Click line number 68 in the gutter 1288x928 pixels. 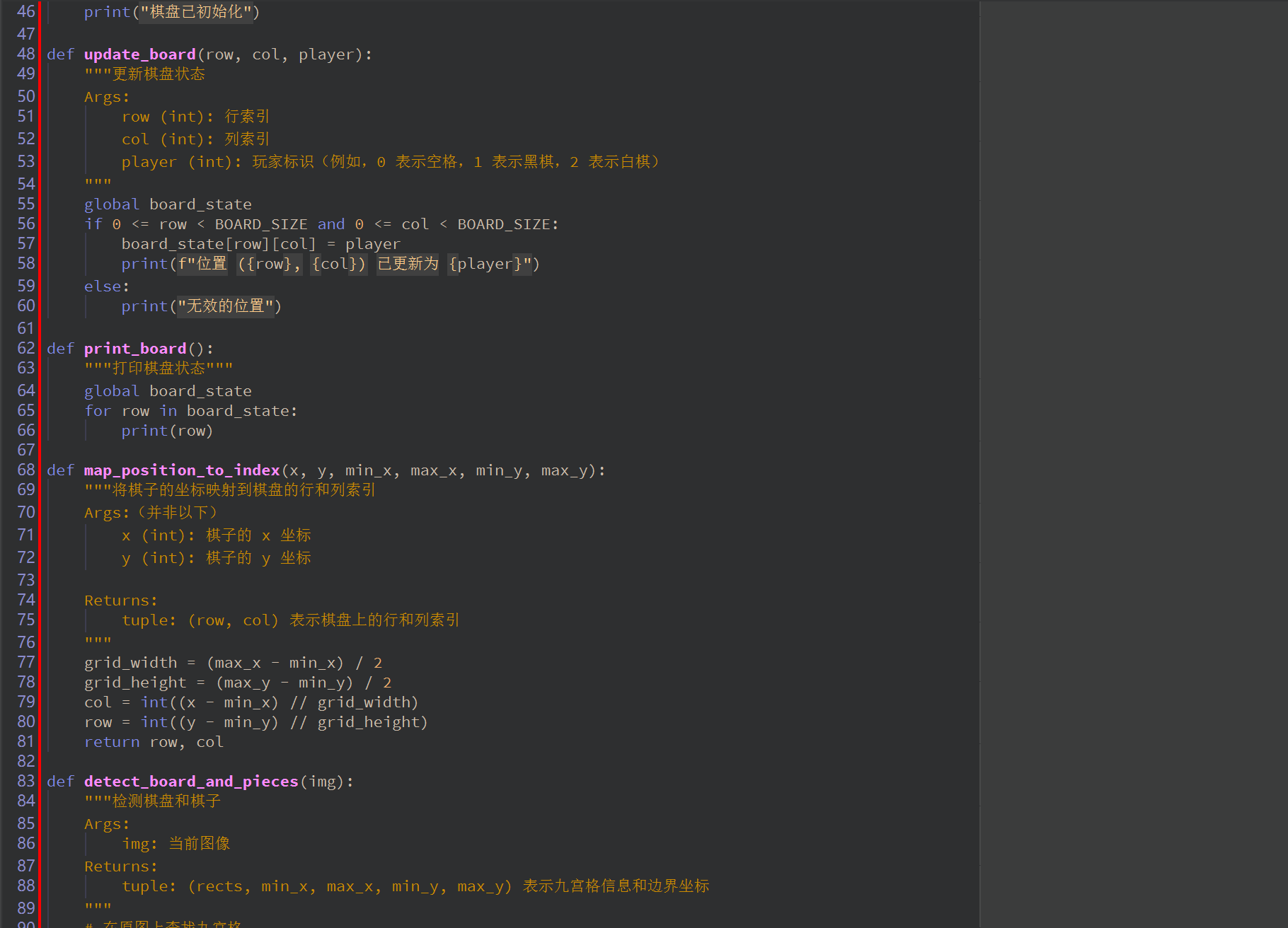25,470
